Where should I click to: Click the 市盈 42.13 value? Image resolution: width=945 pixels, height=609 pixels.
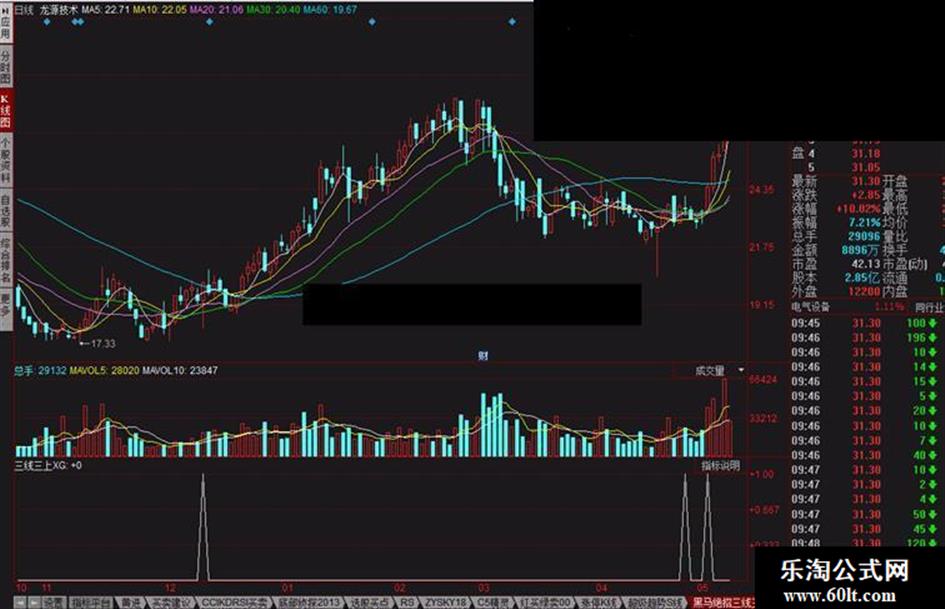(x=865, y=264)
